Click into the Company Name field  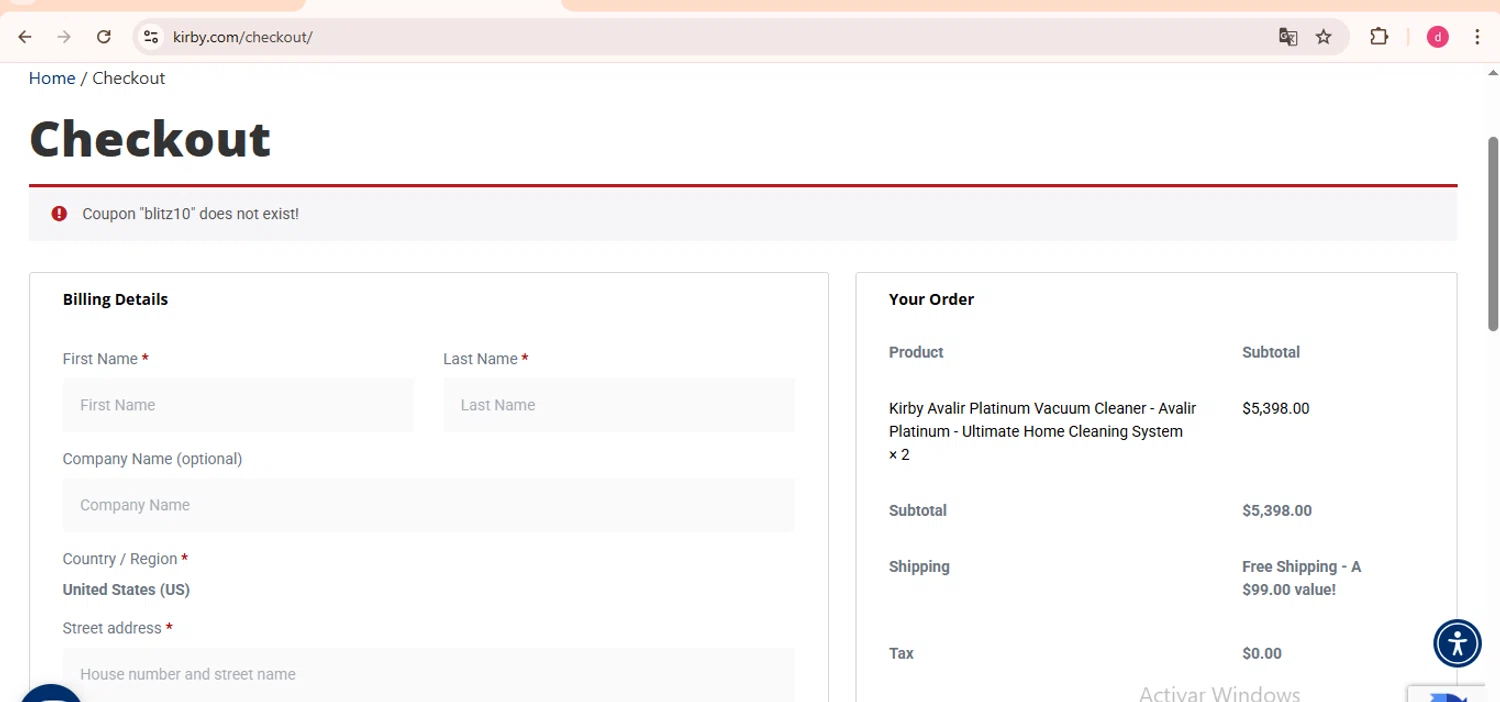pos(428,505)
